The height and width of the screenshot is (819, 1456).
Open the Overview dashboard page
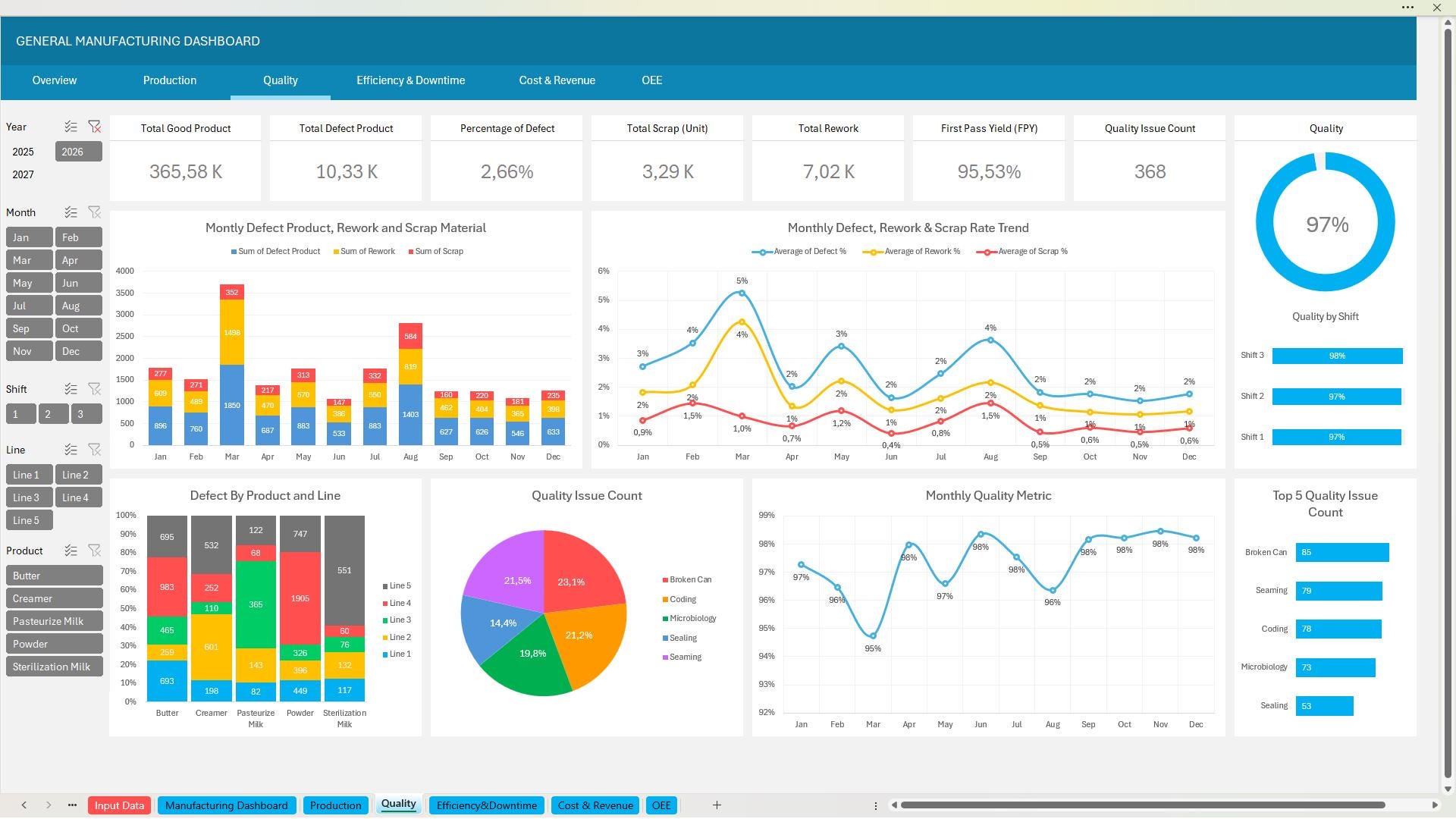click(54, 80)
